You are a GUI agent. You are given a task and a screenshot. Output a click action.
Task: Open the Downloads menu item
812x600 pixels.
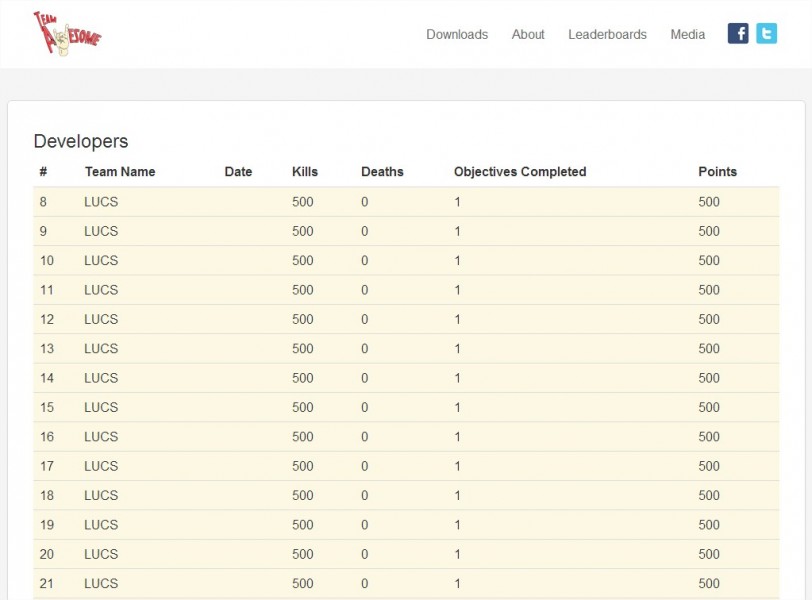point(457,35)
